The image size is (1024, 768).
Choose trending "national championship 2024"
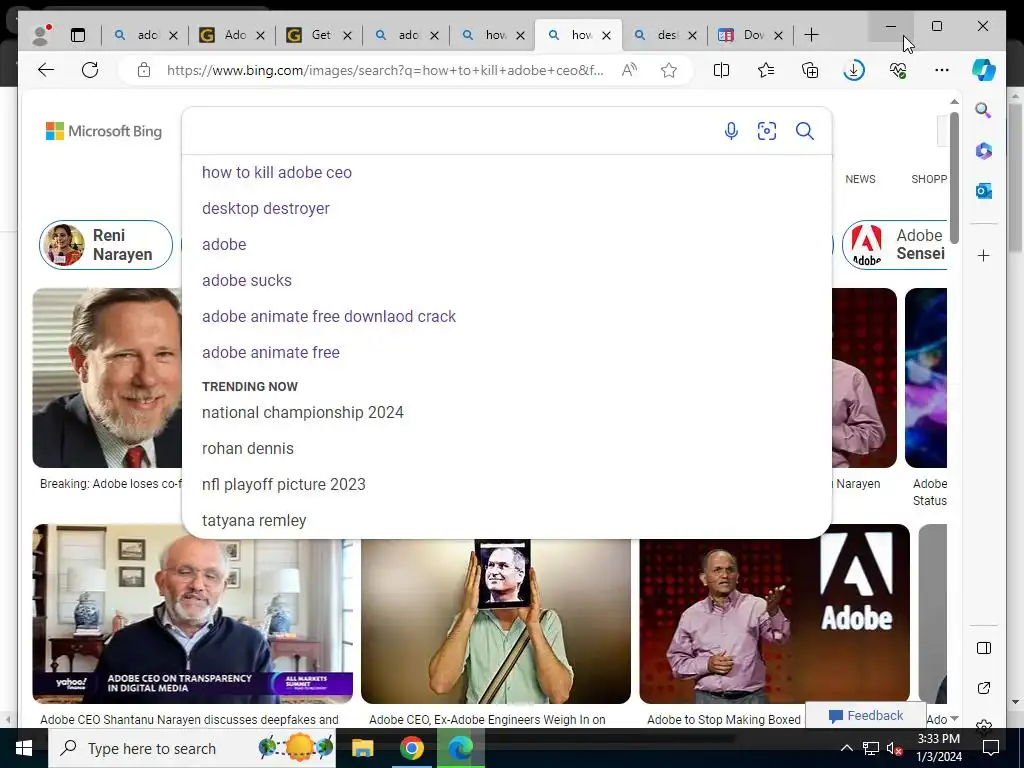tap(302, 413)
